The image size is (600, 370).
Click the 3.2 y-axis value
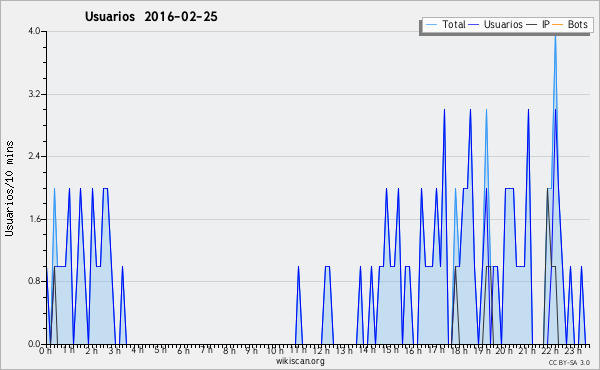pos(34,94)
